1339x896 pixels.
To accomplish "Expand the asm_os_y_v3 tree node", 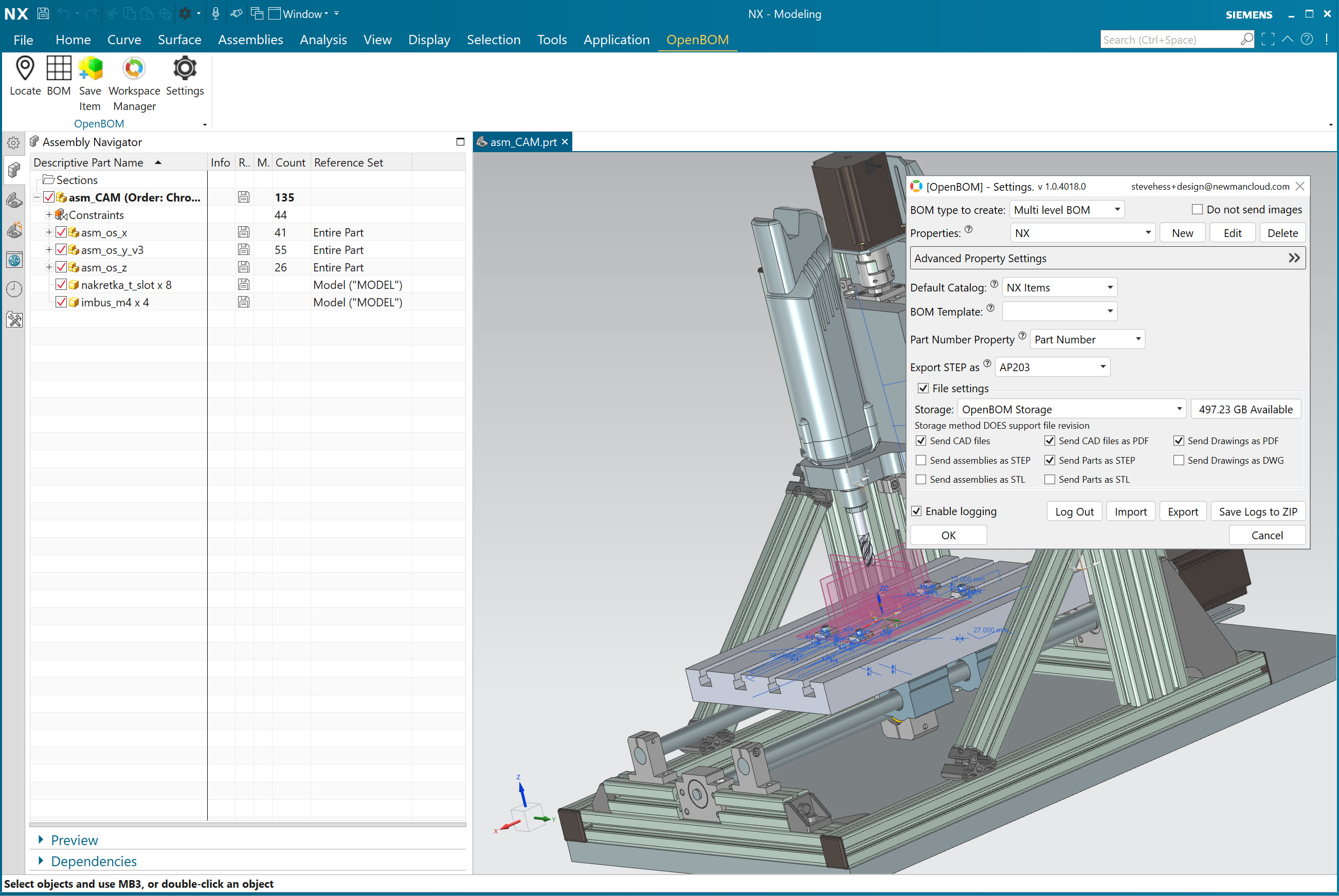I will (x=49, y=250).
